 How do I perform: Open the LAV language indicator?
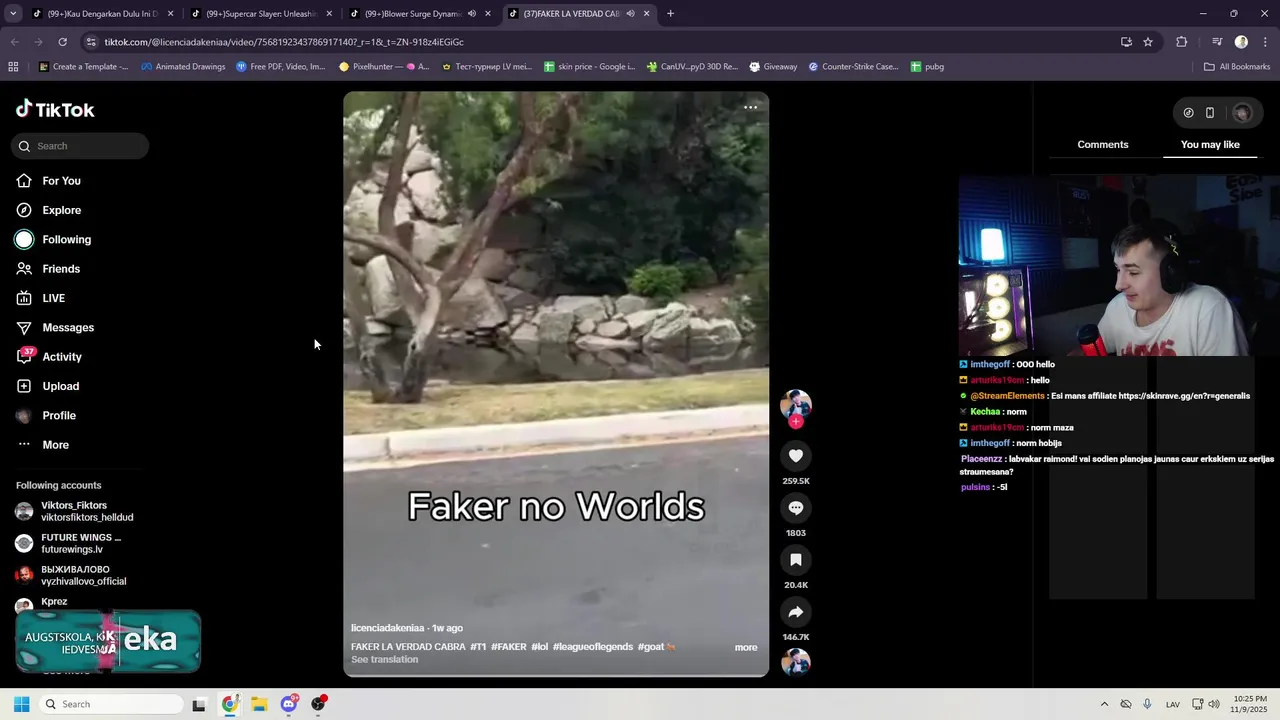click(1173, 704)
